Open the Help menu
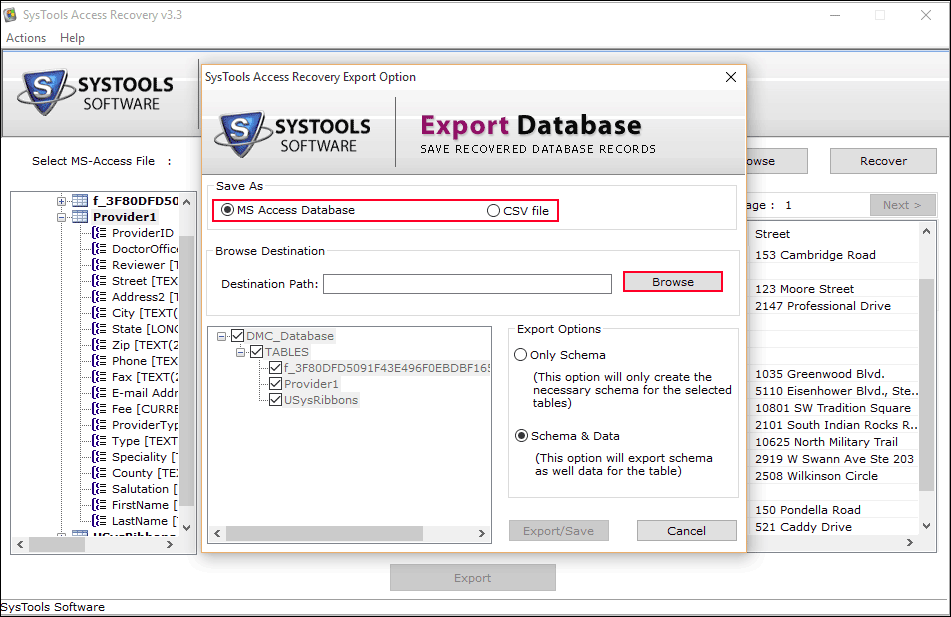This screenshot has width=951, height=617. 72,38
